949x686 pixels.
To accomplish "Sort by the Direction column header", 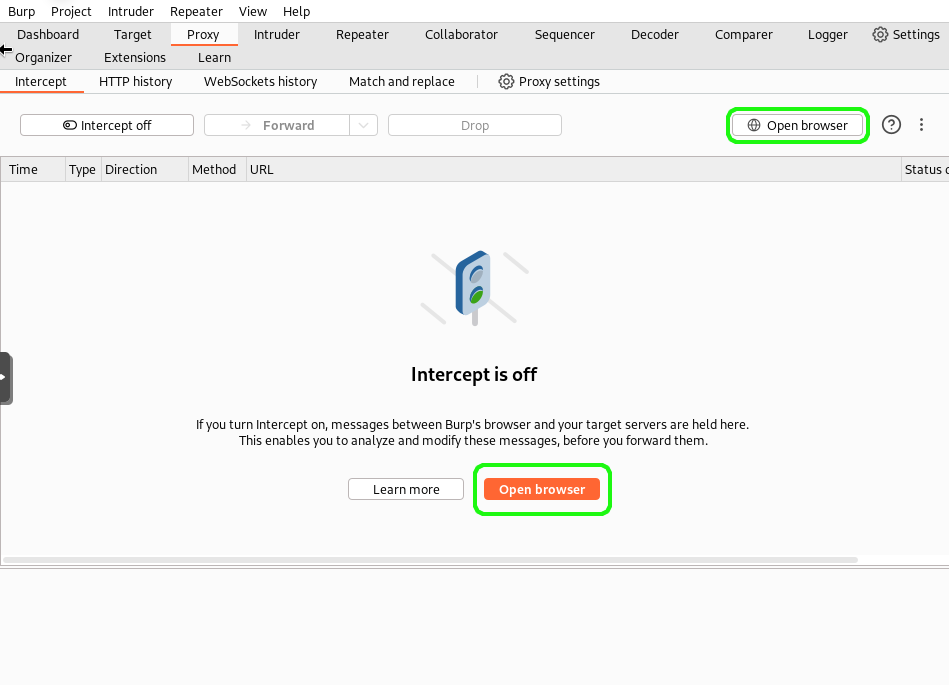I will [145, 170].
